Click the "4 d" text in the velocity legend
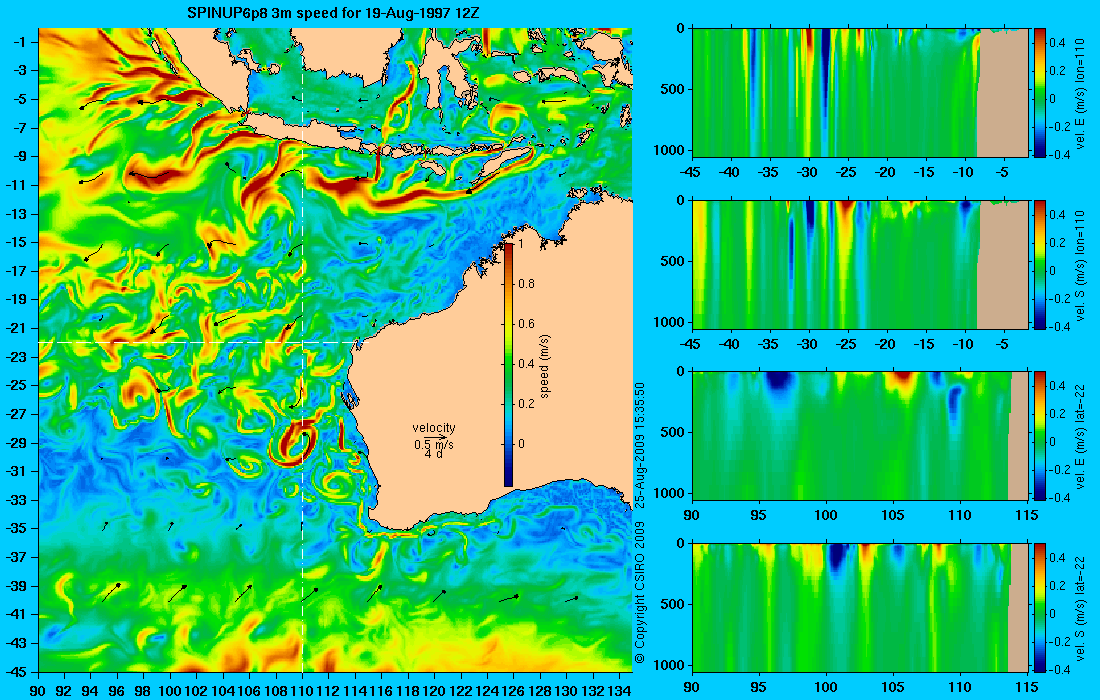This screenshot has height=700, width=1100. pyautogui.click(x=433, y=454)
